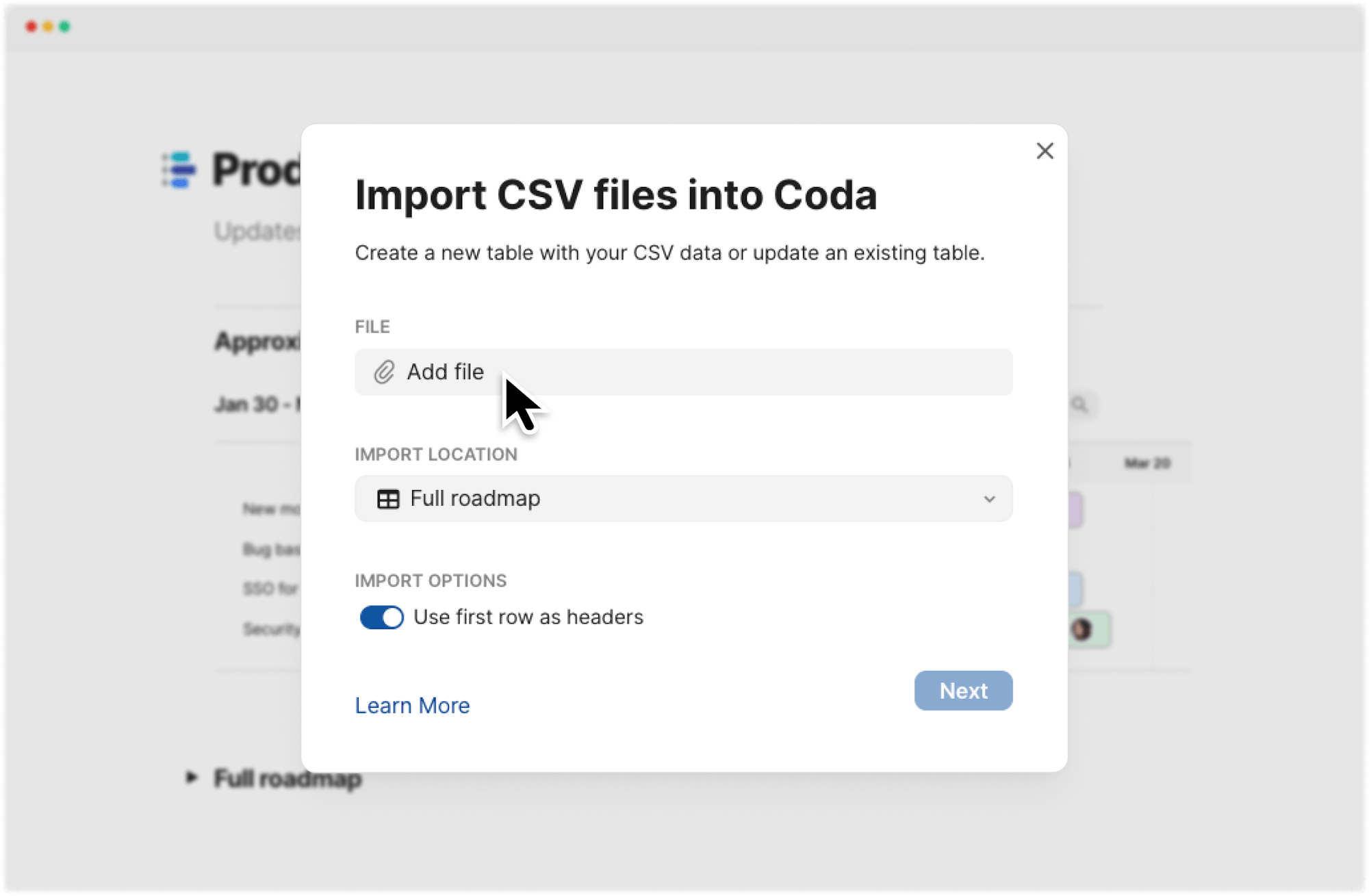Click the paperclip attachment icon
The height and width of the screenshot is (896, 1369).
(x=384, y=372)
